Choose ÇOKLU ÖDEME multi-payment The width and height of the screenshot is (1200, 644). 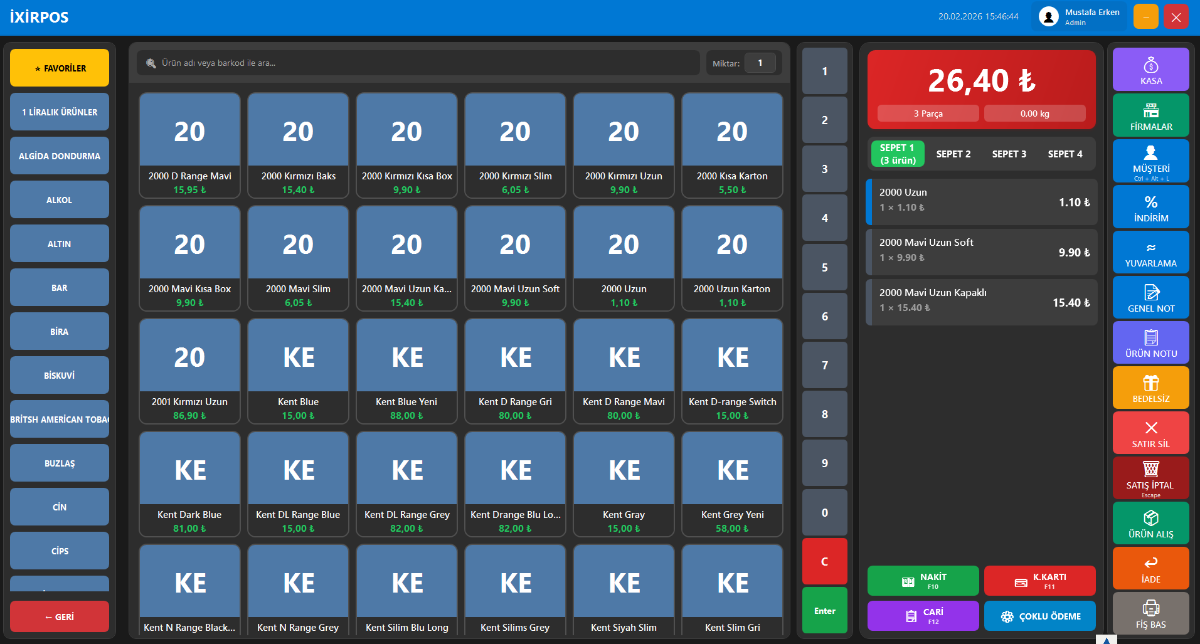click(1039, 616)
